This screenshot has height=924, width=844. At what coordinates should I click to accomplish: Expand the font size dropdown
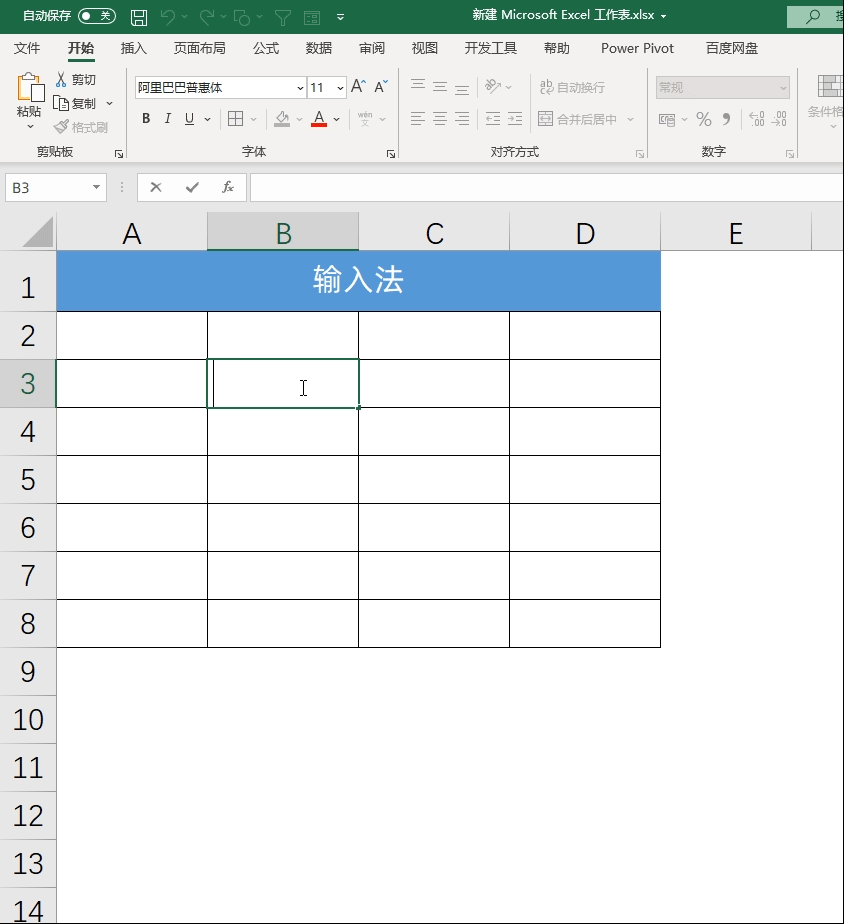(339, 87)
